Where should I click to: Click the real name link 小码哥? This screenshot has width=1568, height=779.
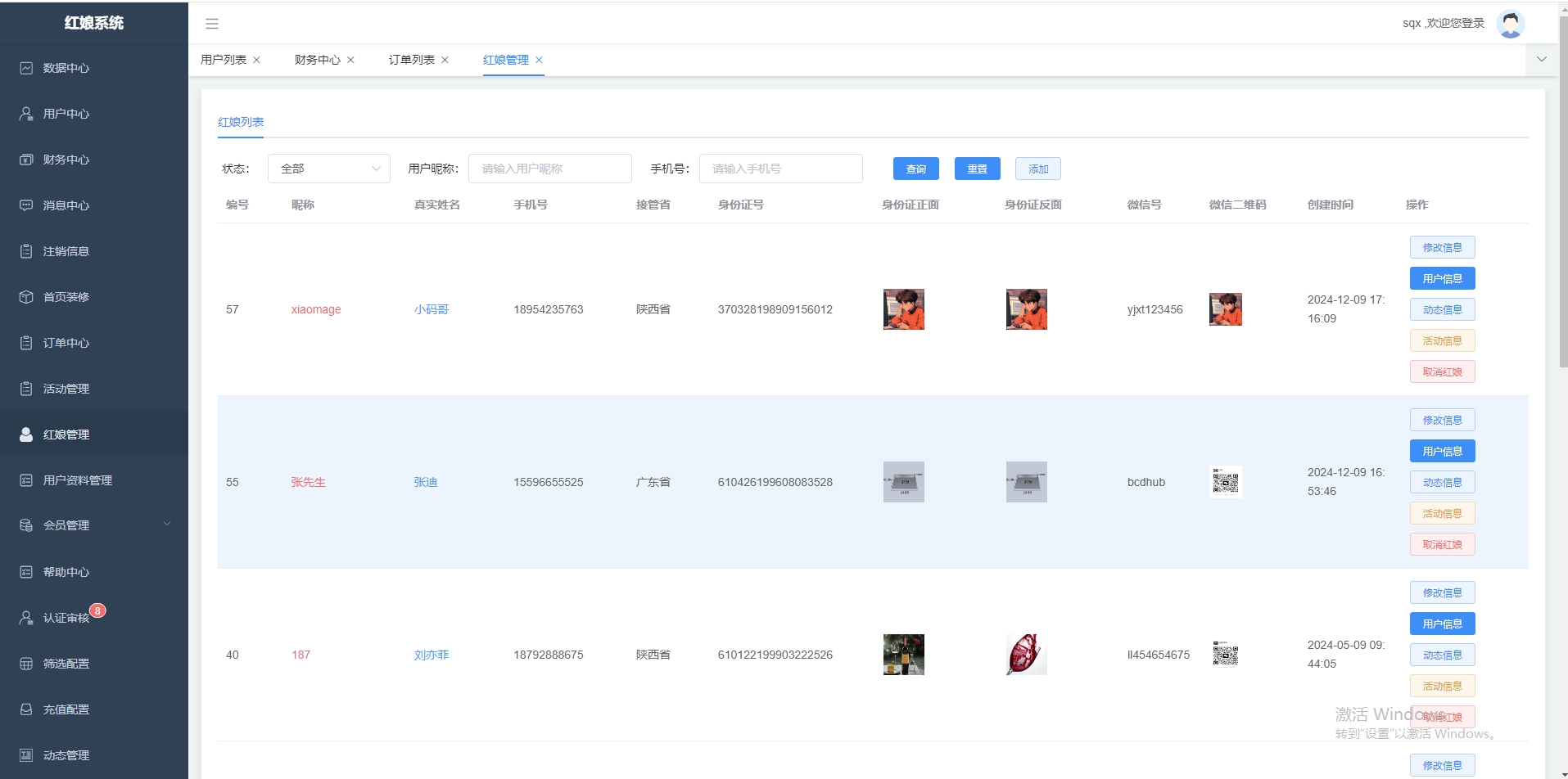coord(432,309)
